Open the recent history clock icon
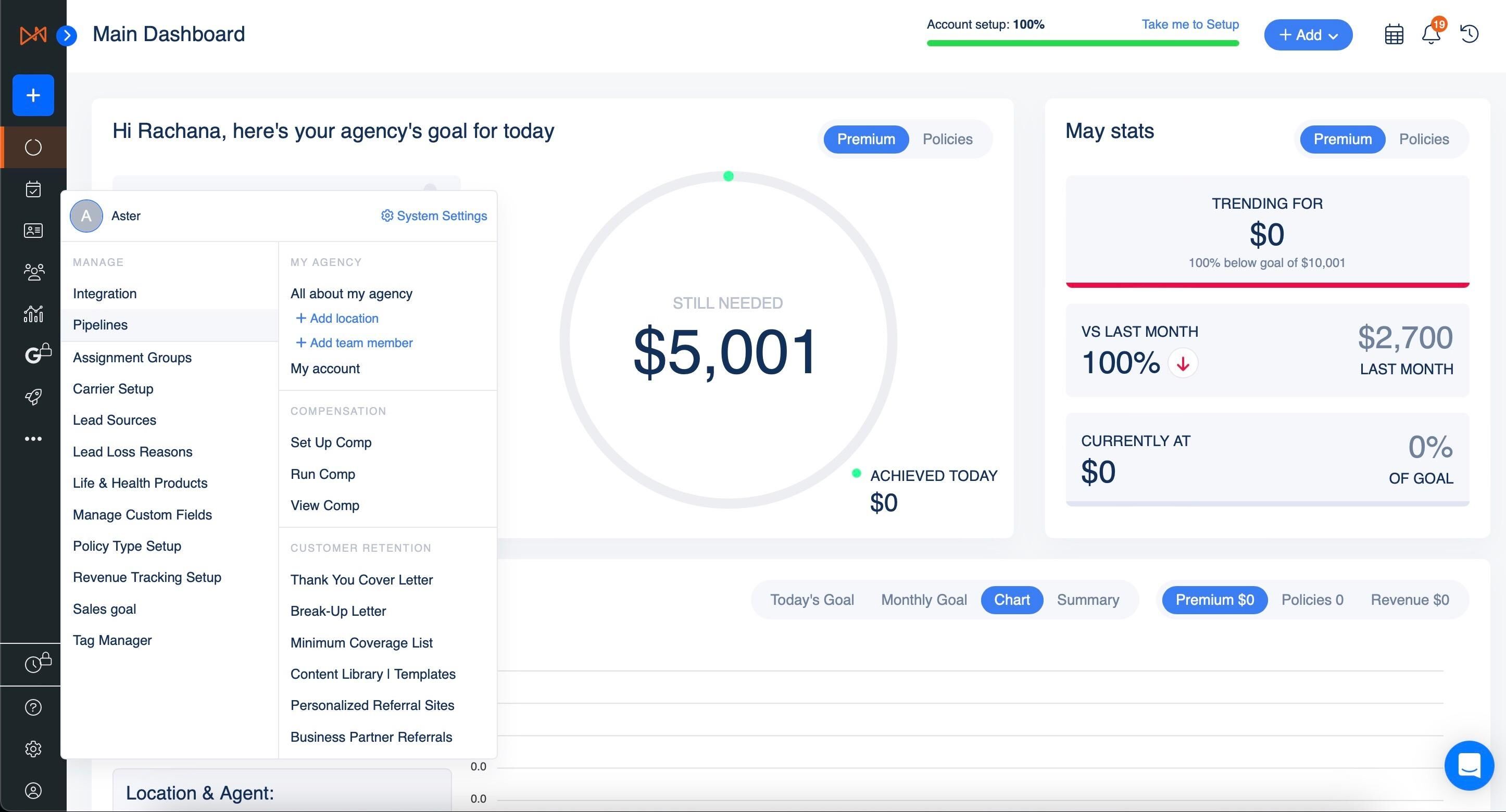The image size is (1506, 812). [1469, 34]
